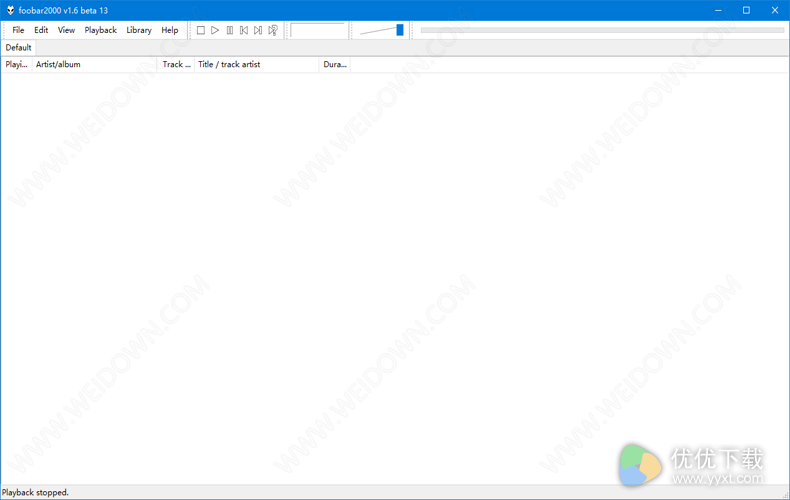The height and width of the screenshot is (500, 790).
Task: Go to the previous track
Action: (x=244, y=30)
